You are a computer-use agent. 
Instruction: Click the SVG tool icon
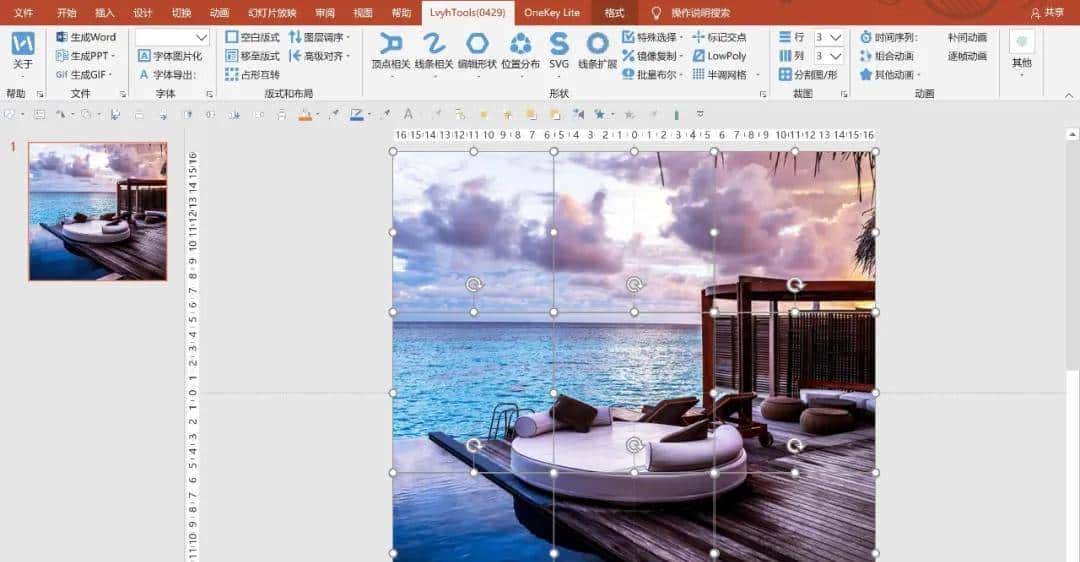click(559, 44)
